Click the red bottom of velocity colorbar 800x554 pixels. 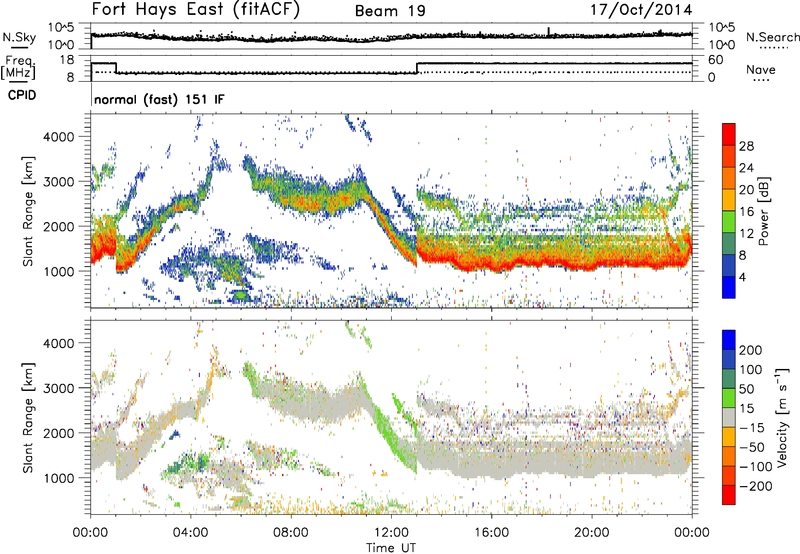coord(729,495)
